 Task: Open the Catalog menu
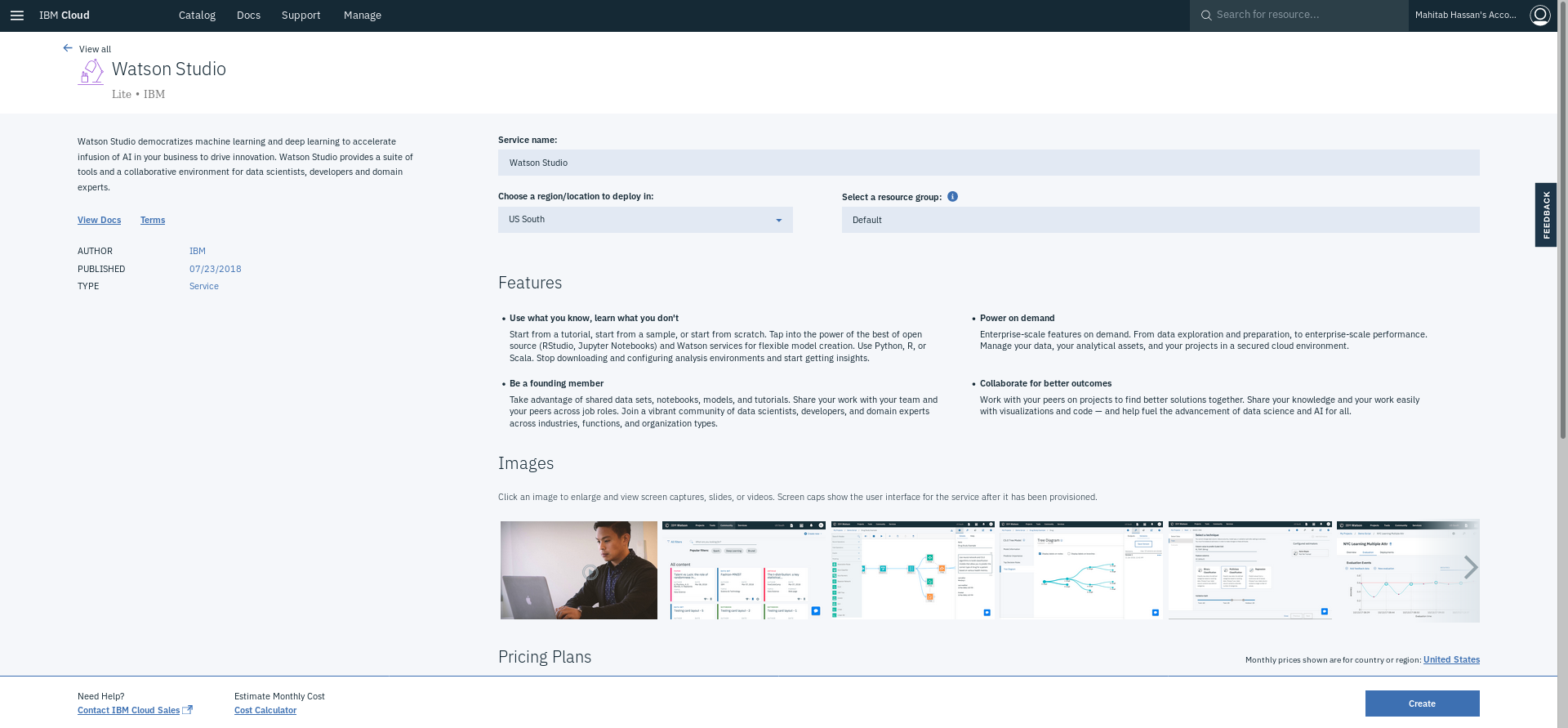point(197,16)
